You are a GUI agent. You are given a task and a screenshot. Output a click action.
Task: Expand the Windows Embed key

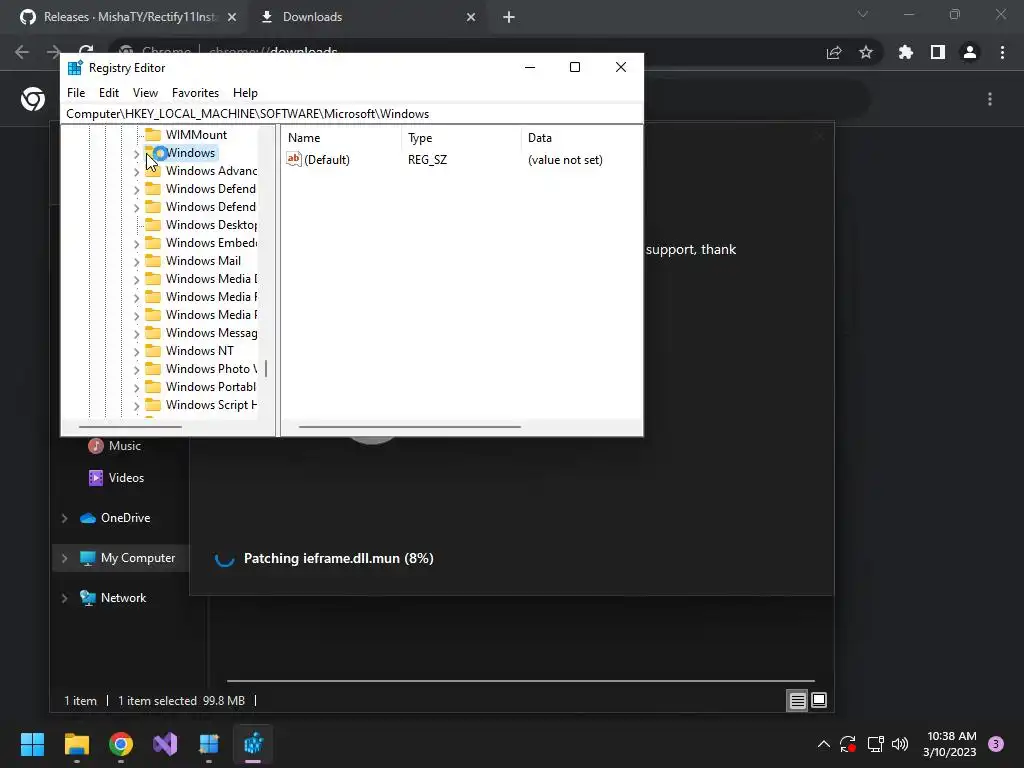click(x=136, y=244)
